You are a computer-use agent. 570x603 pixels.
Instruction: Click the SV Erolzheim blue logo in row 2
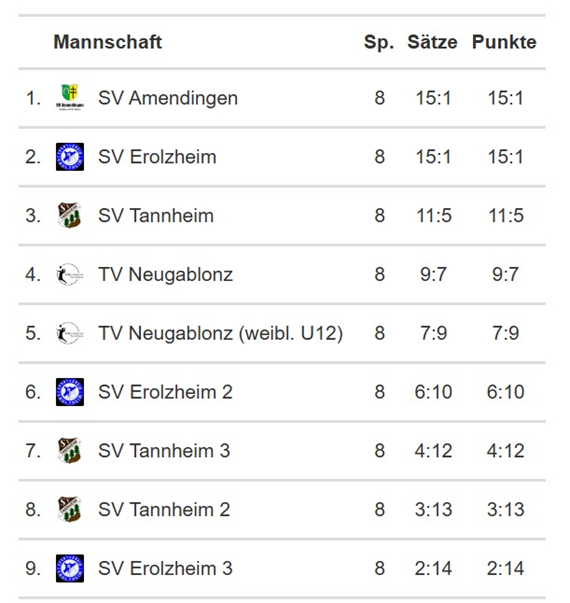point(70,157)
